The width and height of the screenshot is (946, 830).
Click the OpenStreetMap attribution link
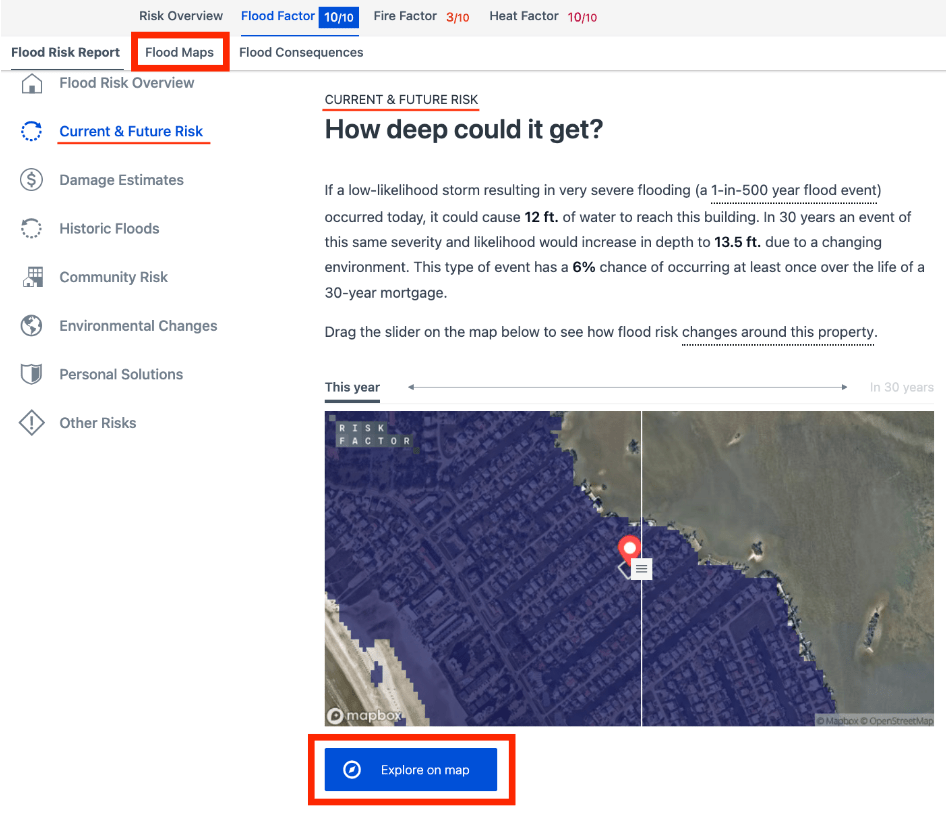[x=897, y=721]
